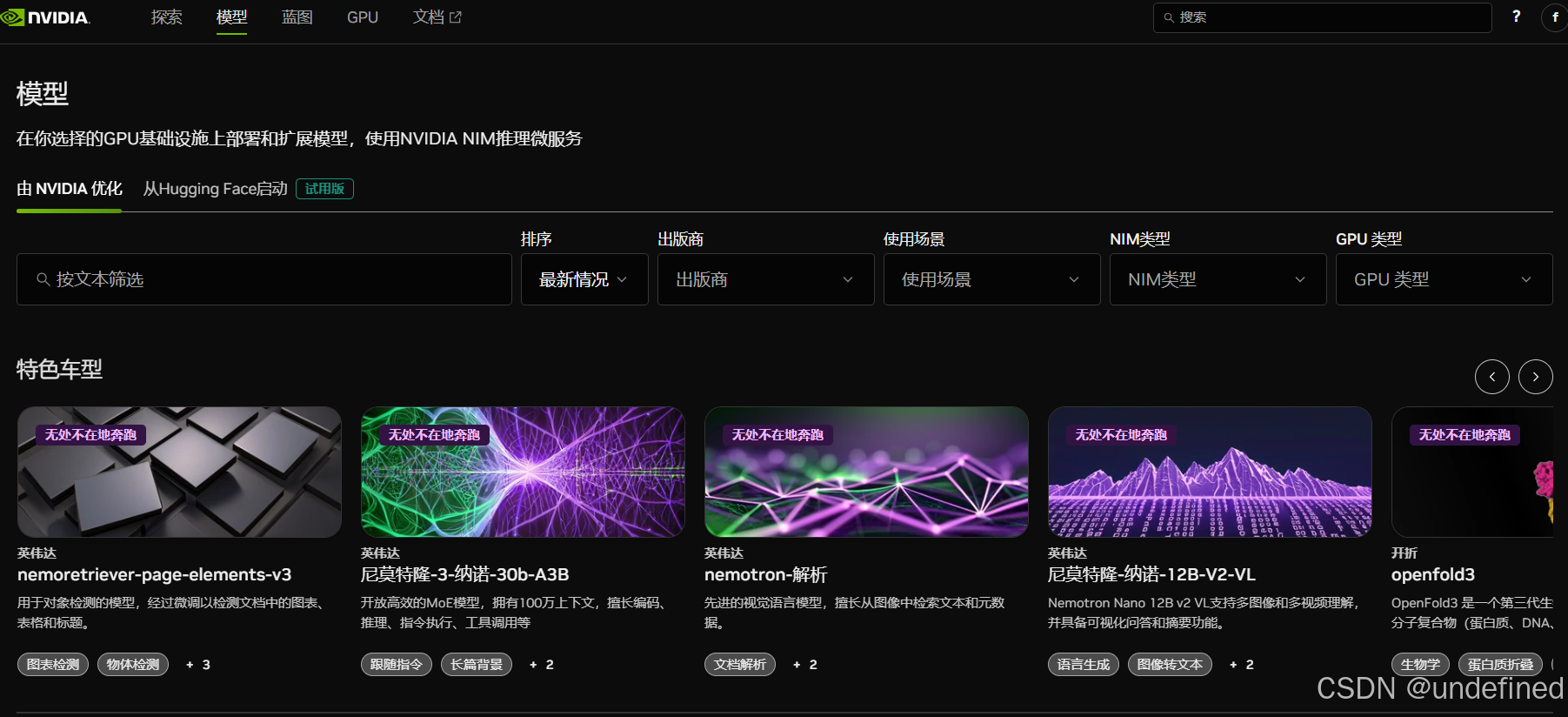The image size is (1568, 717).
Task: Expand the GPU 类型 dropdown
Action: click(x=1445, y=279)
